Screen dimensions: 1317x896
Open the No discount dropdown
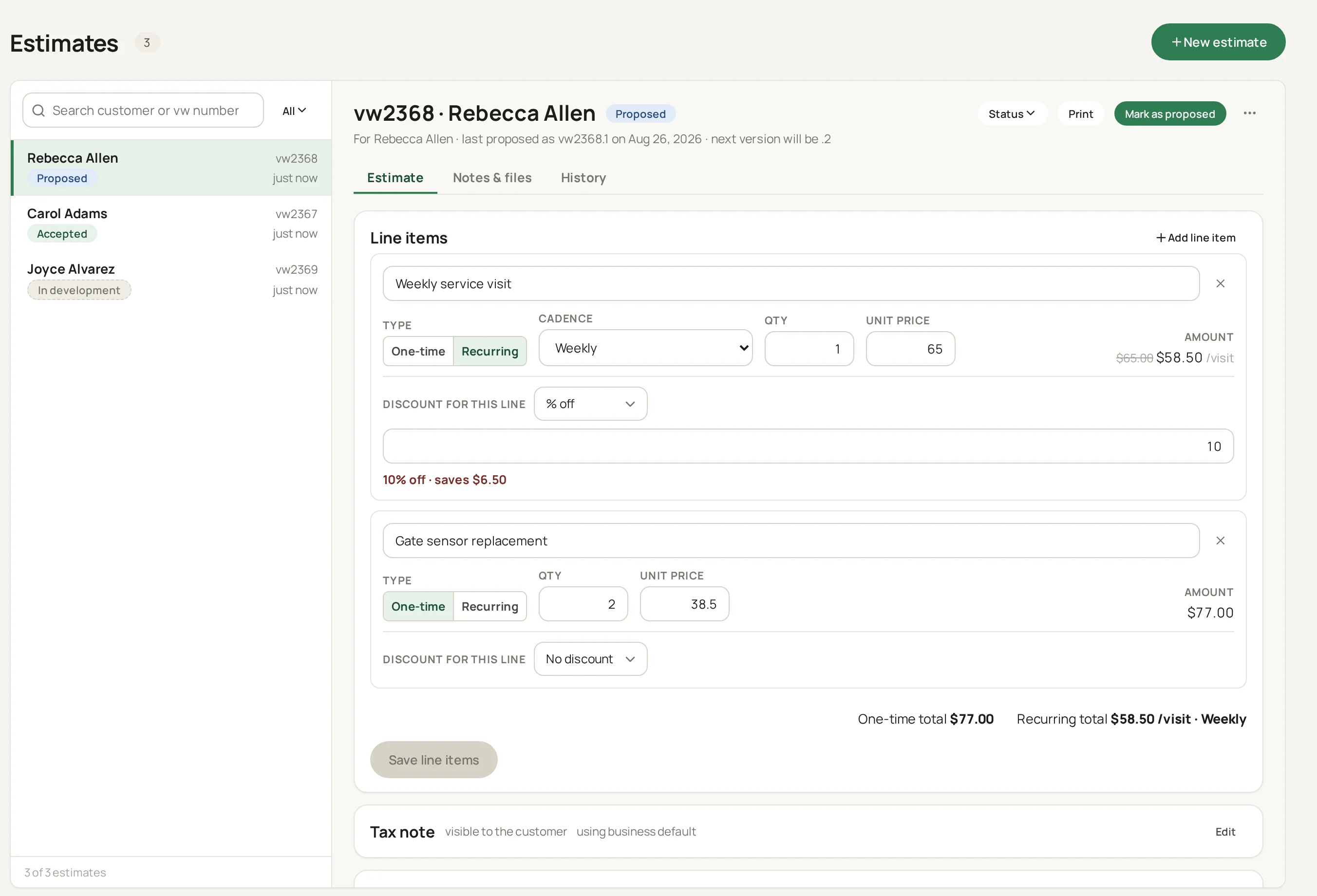[x=590, y=659]
